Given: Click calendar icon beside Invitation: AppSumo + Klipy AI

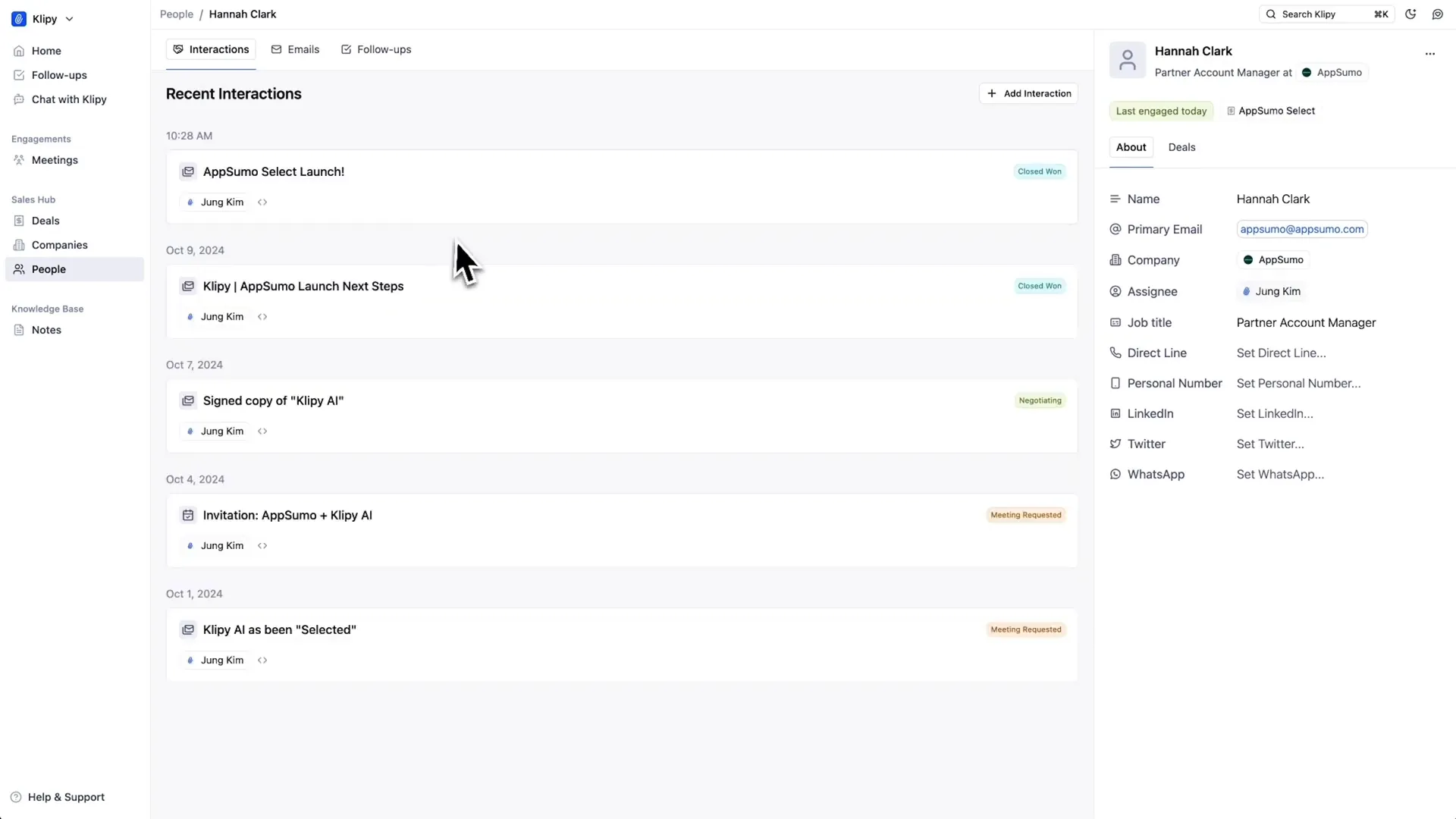Looking at the screenshot, I should (187, 515).
